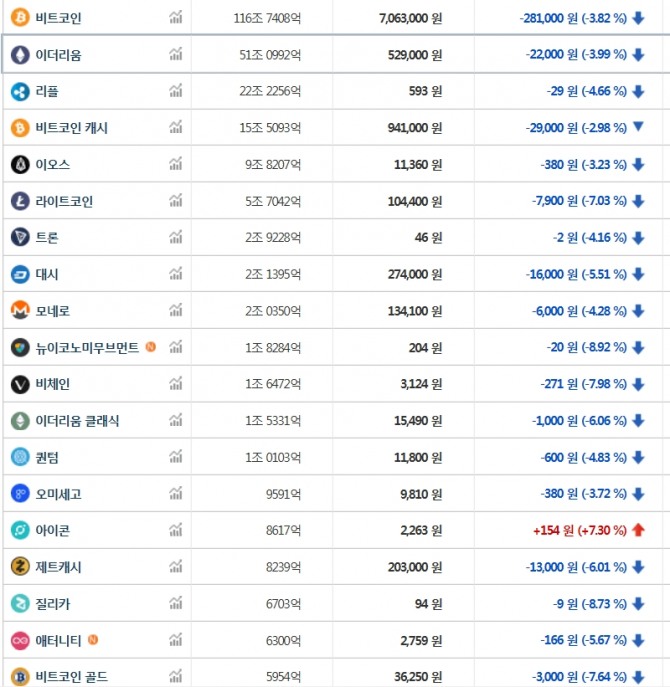The width and height of the screenshot is (670, 687).
Task: Click the 리플 coin logo
Action: click(20, 91)
